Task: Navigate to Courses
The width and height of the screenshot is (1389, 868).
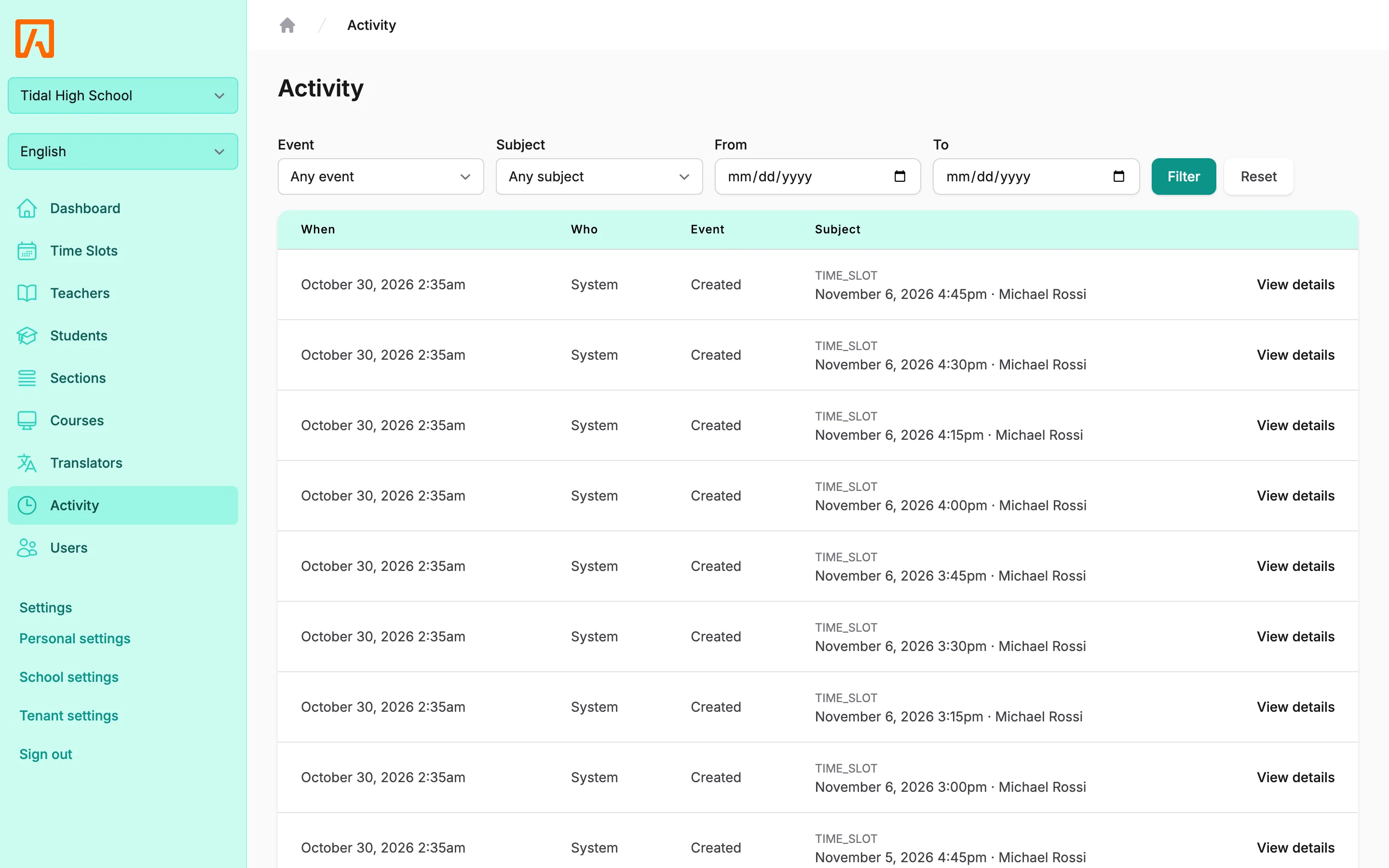Action: 123,421
